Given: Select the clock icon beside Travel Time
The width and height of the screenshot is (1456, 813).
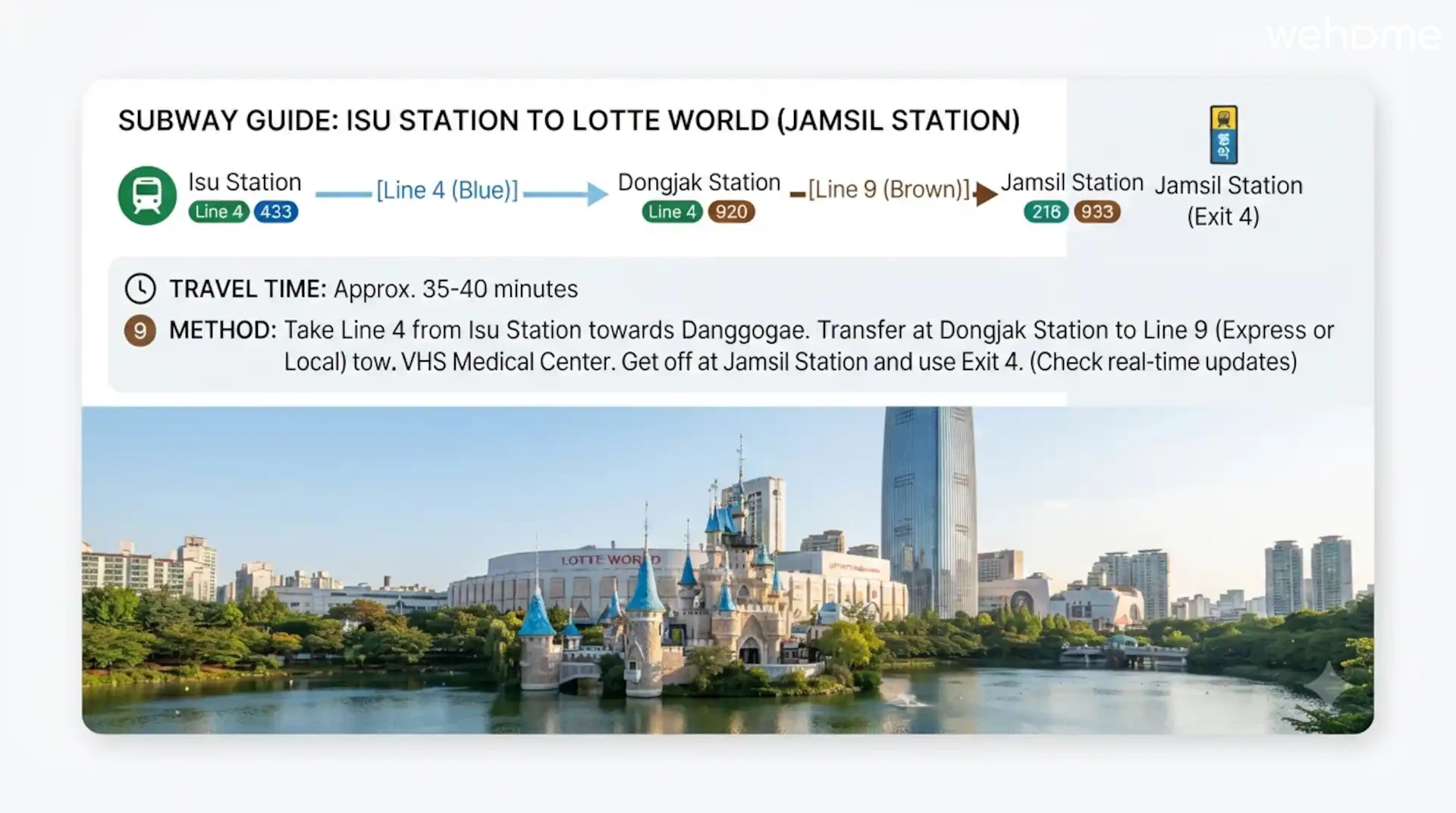Looking at the screenshot, I should point(140,289).
